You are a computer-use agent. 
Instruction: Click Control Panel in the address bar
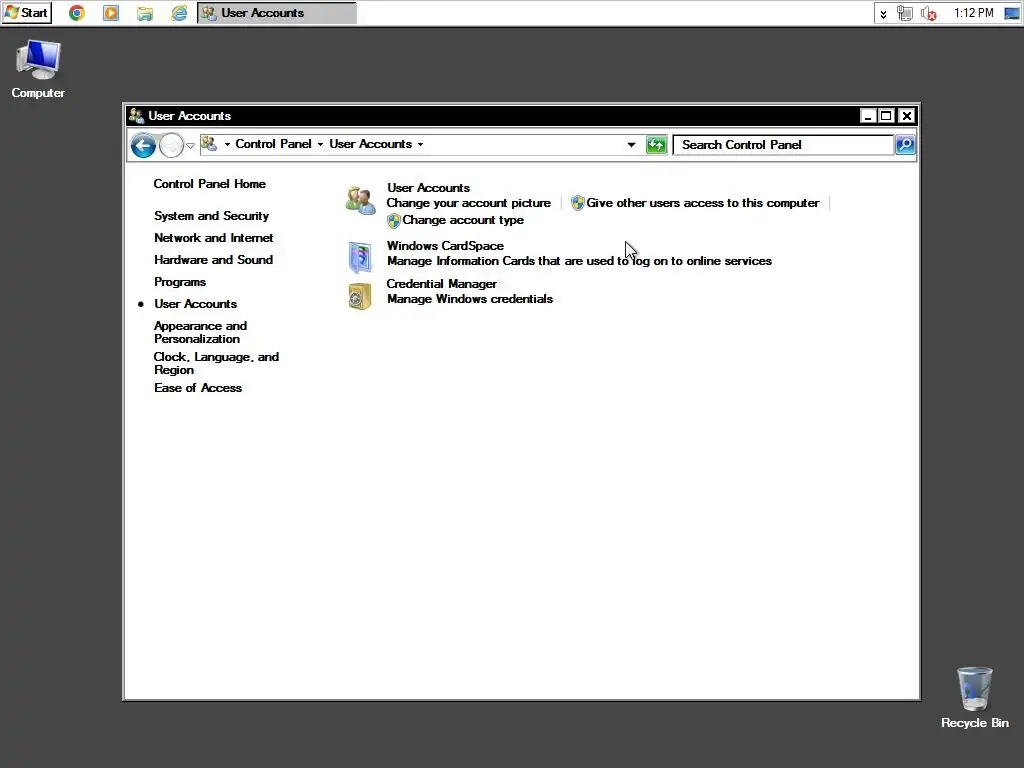point(273,144)
